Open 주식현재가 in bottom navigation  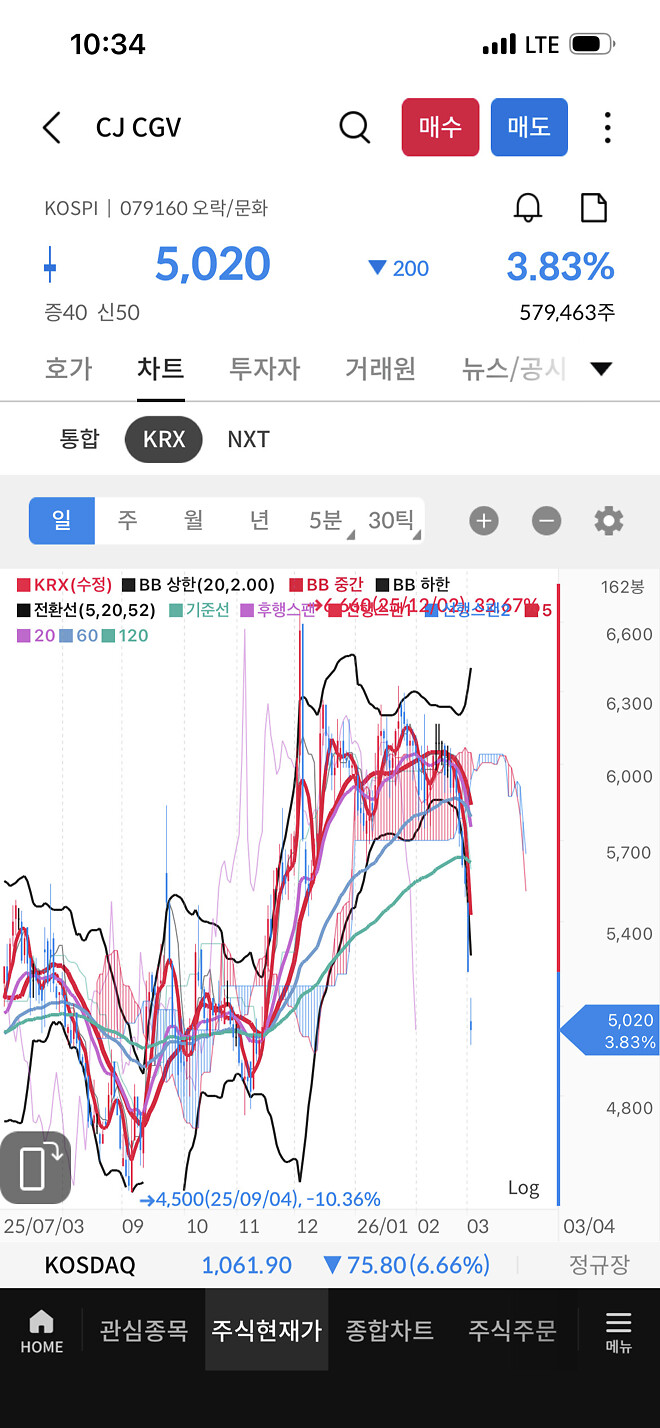(267, 1330)
